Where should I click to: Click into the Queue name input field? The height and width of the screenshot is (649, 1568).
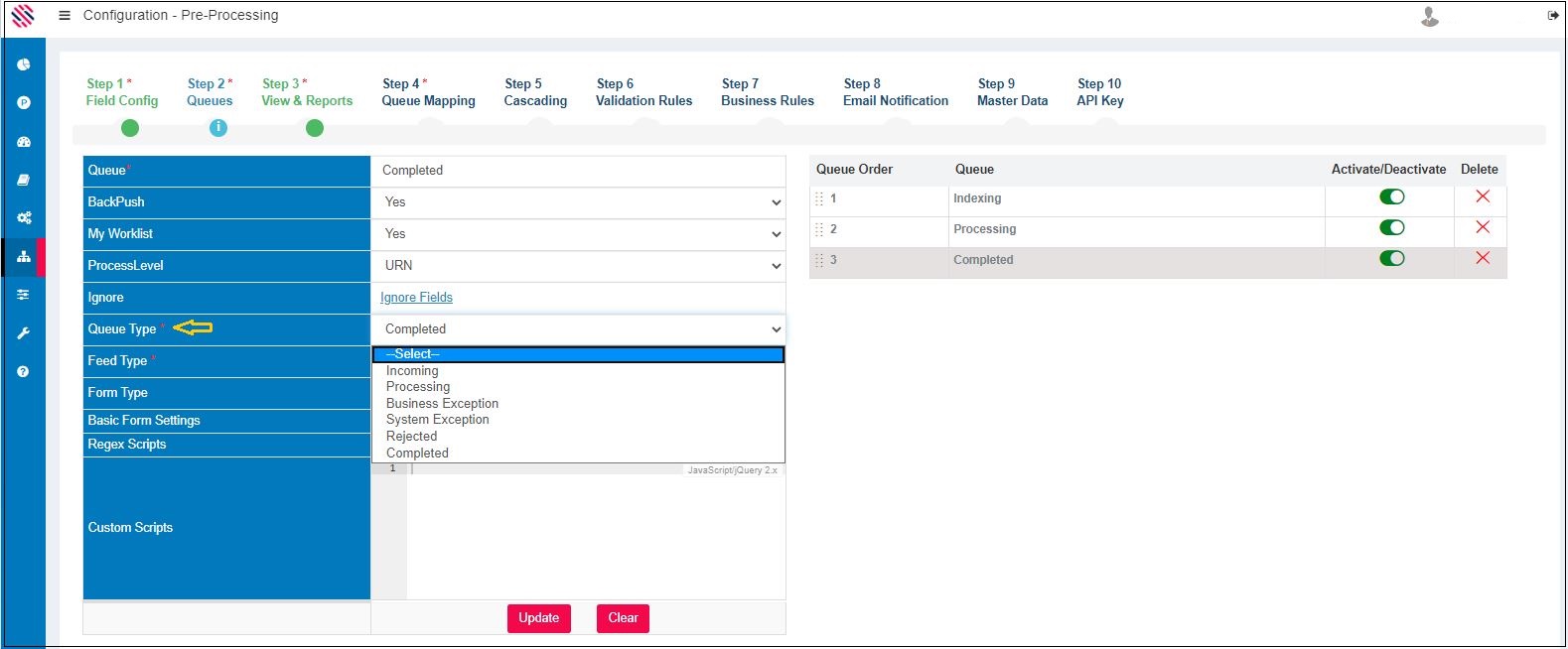pyautogui.click(x=578, y=171)
